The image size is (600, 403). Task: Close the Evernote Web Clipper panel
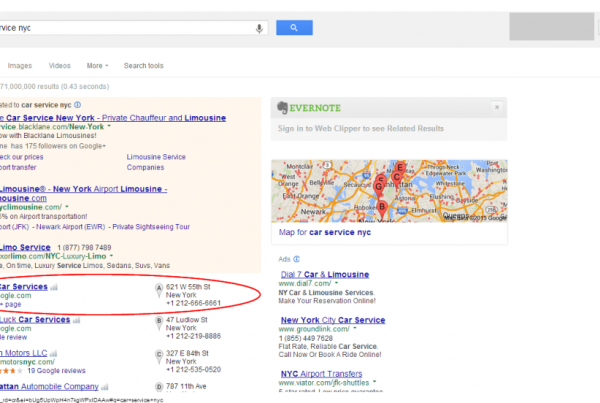pos(497,107)
